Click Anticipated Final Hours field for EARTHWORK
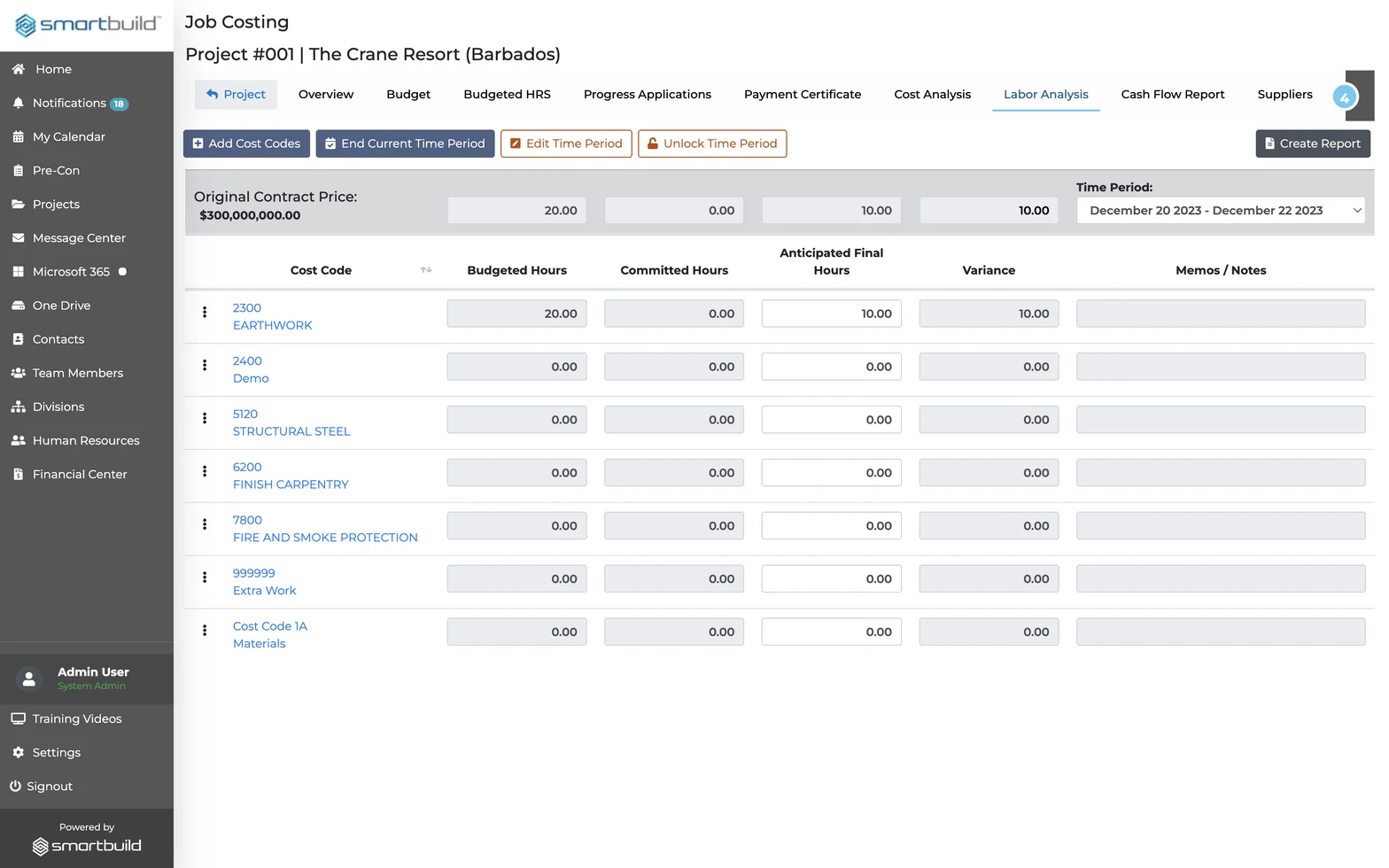The height and width of the screenshot is (868, 1389). point(832,314)
